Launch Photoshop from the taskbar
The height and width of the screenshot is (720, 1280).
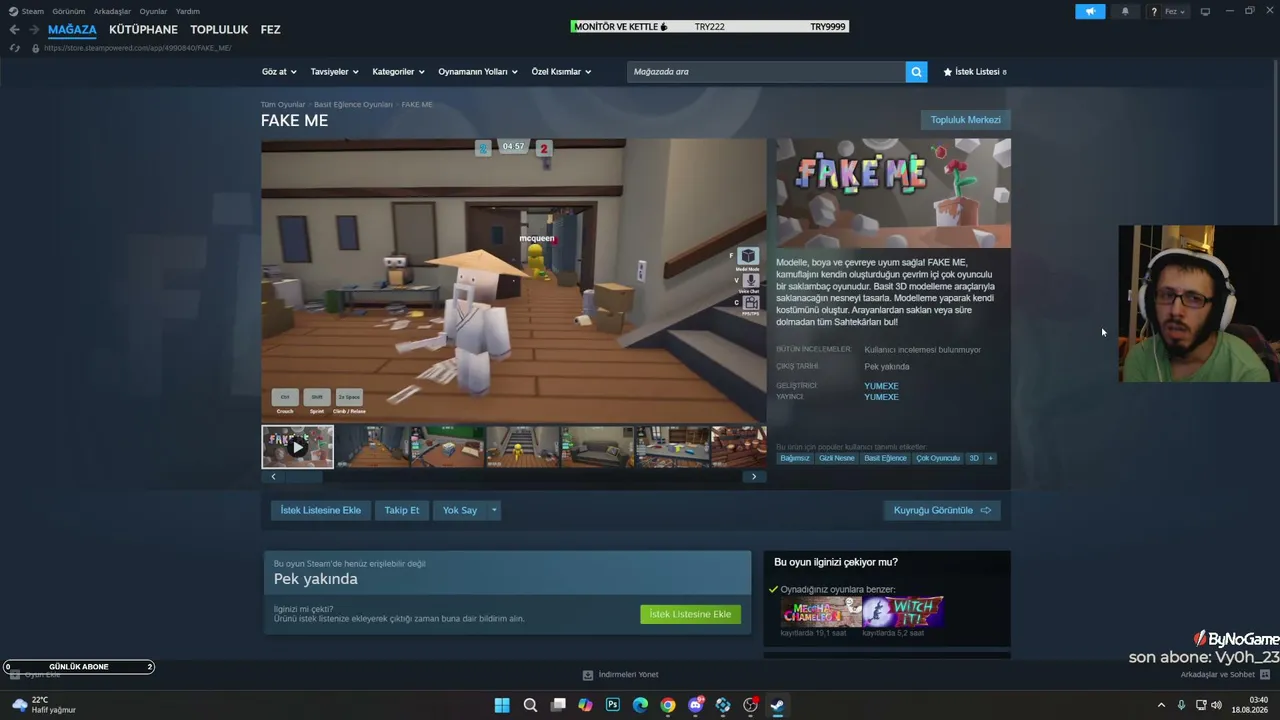click(x=613, y=705)
